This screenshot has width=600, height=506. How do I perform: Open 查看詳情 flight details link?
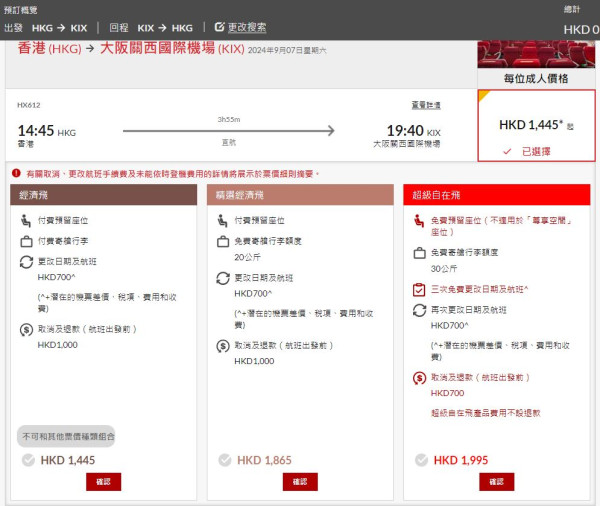pos(426,105)
